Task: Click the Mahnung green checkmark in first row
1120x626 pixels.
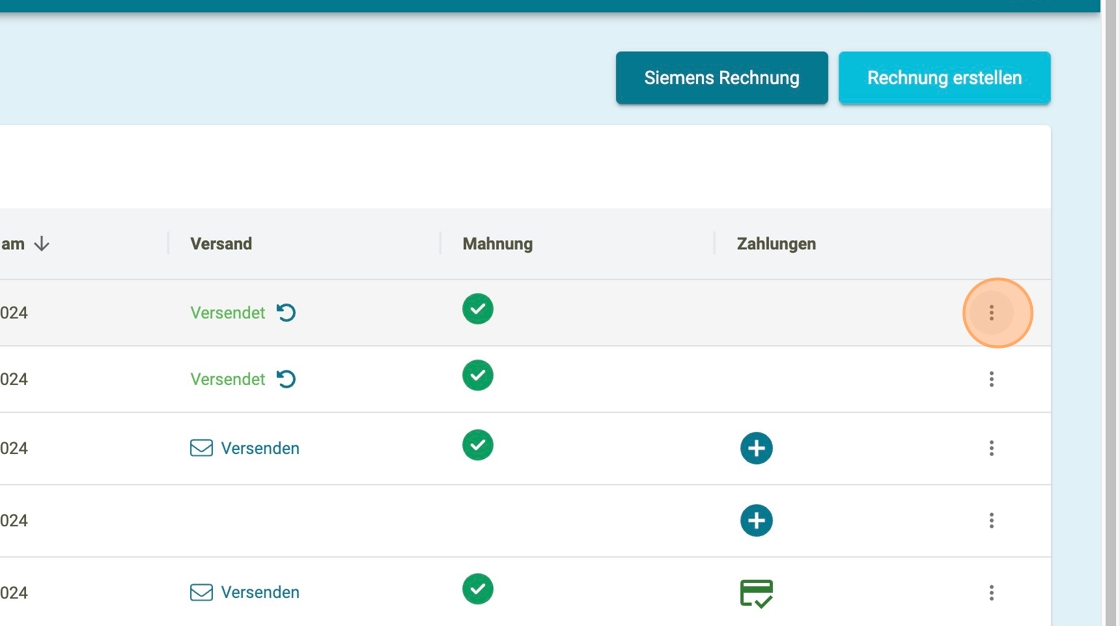Action: (x=478, y=309)
